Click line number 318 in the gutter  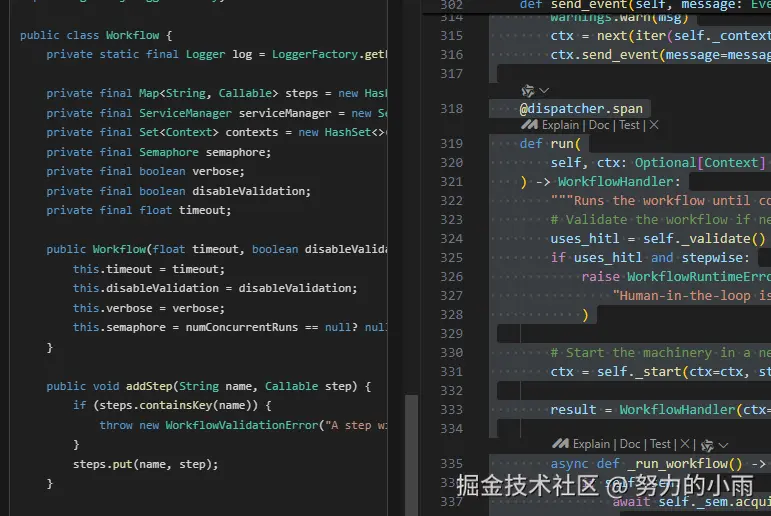pos(451,109)
